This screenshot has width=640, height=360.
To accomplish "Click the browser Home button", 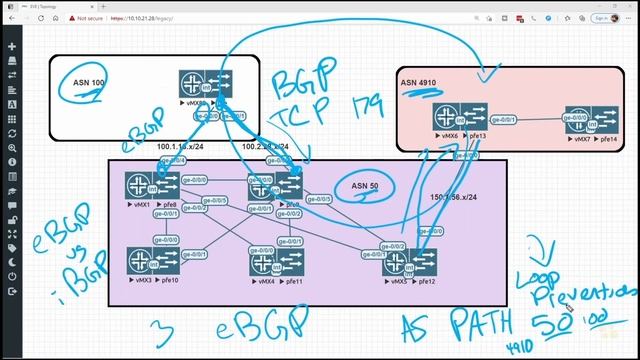I will [56, 18].
